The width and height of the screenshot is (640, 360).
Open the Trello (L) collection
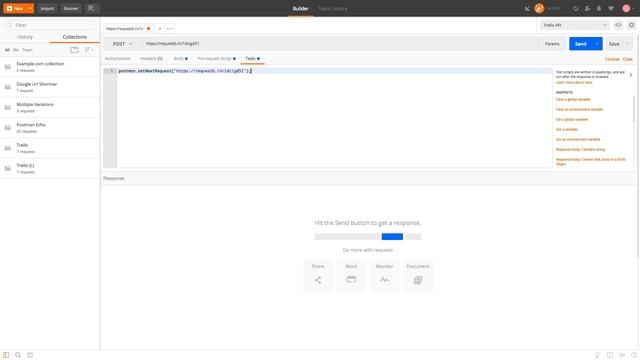(50, 169)
